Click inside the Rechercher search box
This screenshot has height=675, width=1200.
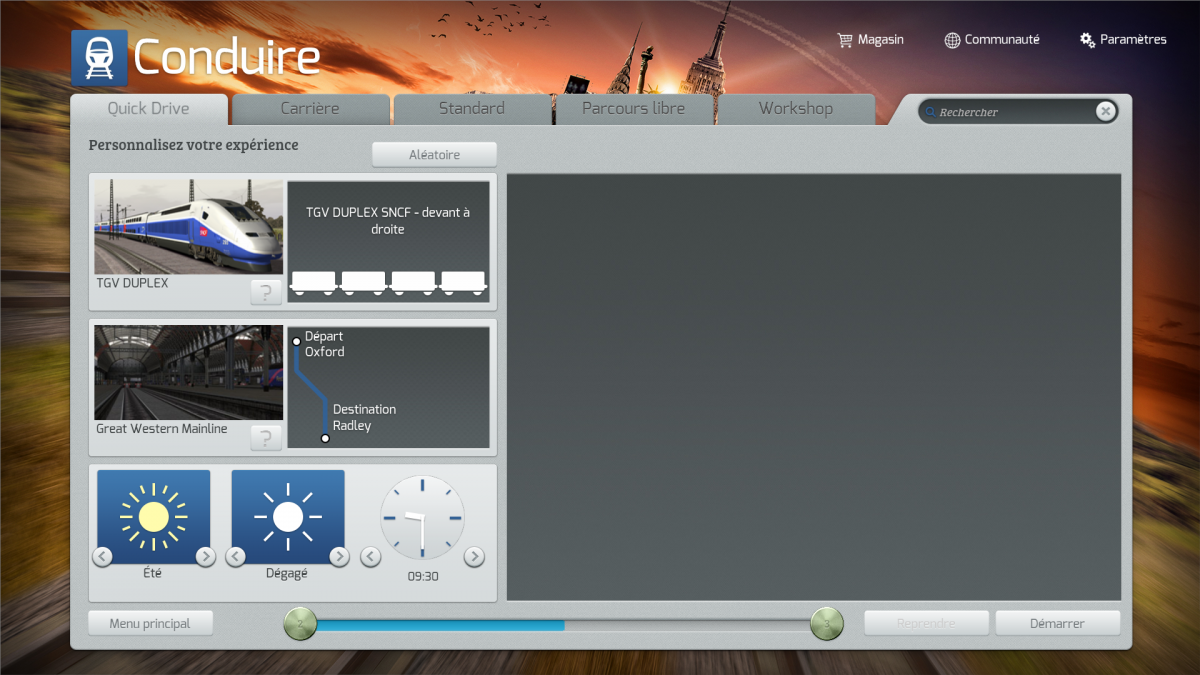click(x=1015, y=112)
